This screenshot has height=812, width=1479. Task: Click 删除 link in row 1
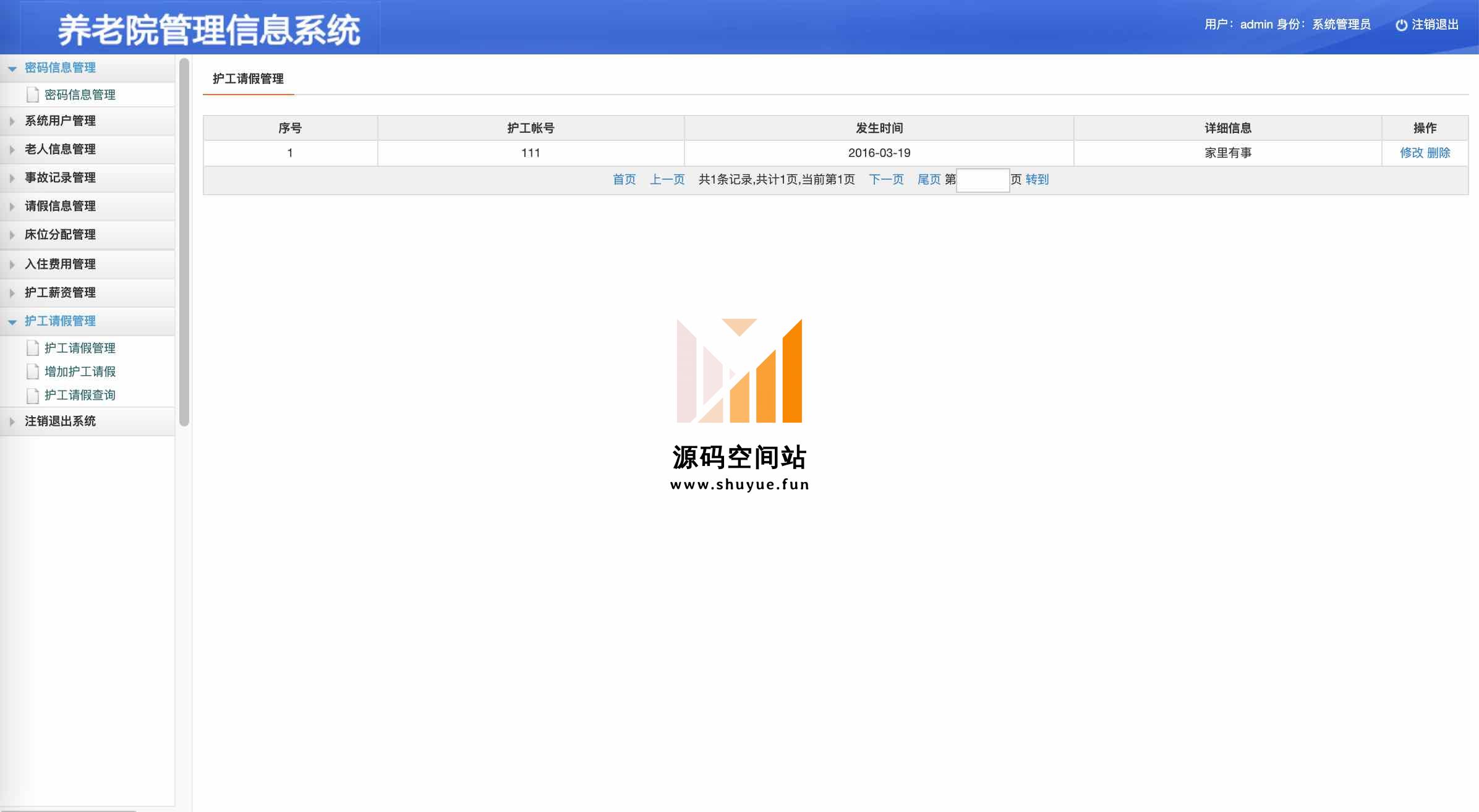pos(1438,153)
